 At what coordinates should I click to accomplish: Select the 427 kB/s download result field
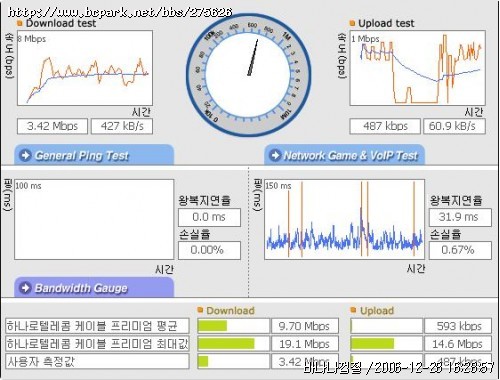[x=122, y=126]
